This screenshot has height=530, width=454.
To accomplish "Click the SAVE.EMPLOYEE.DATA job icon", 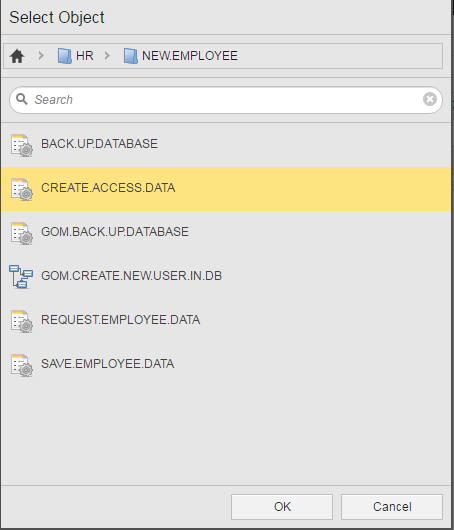I will click(x=22, y=365).
